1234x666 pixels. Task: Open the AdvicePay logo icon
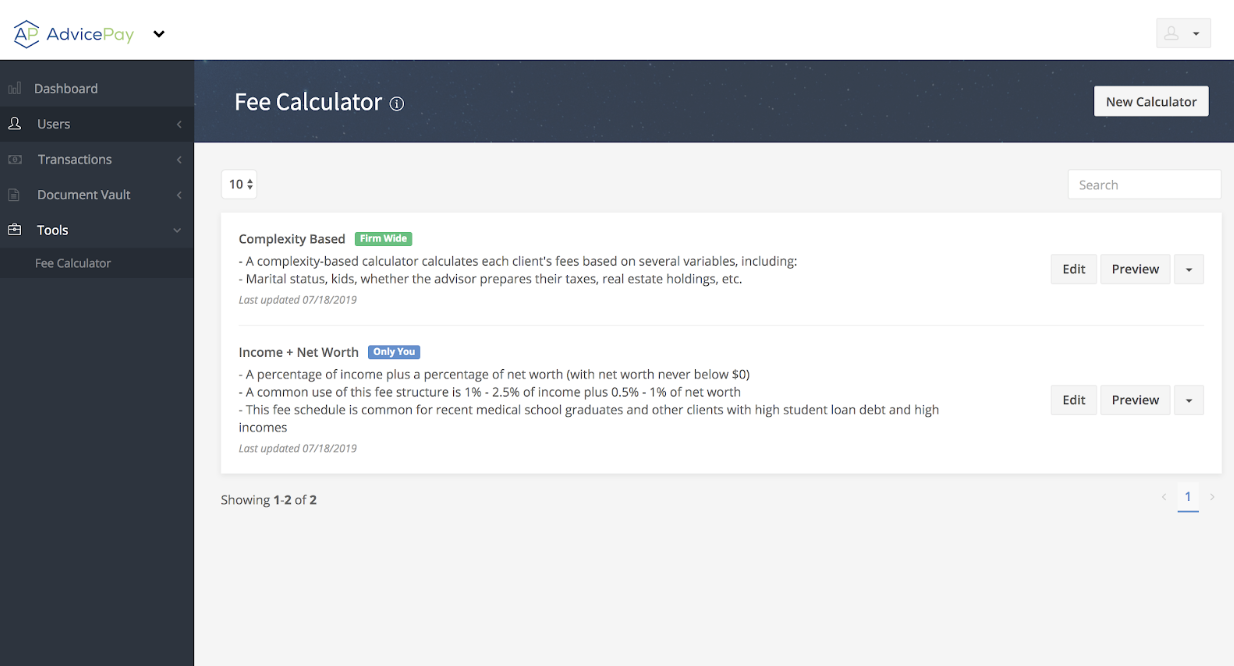tap(25, 32)
